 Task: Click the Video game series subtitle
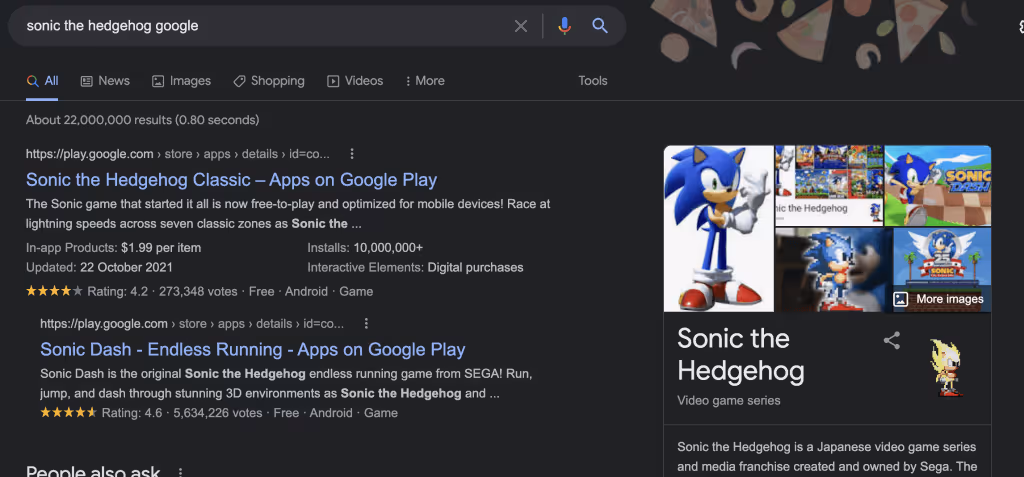(729, 401)
